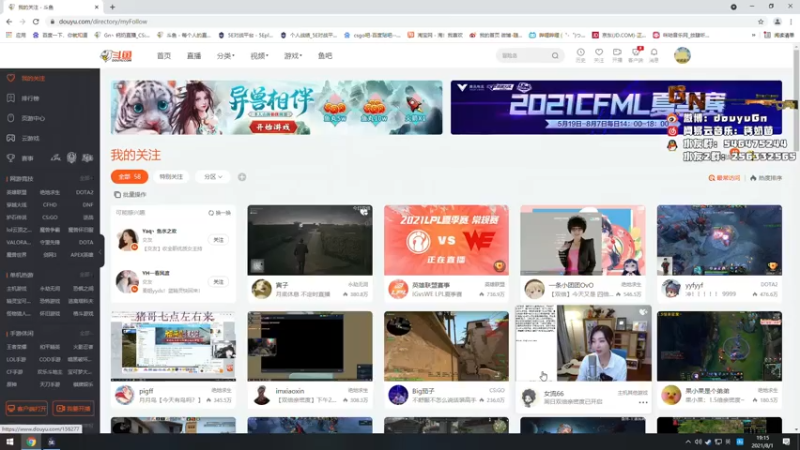Collapse the sidebar with the arrow handle
Screen dimensions: 800x450
click(x=101, y=252)
